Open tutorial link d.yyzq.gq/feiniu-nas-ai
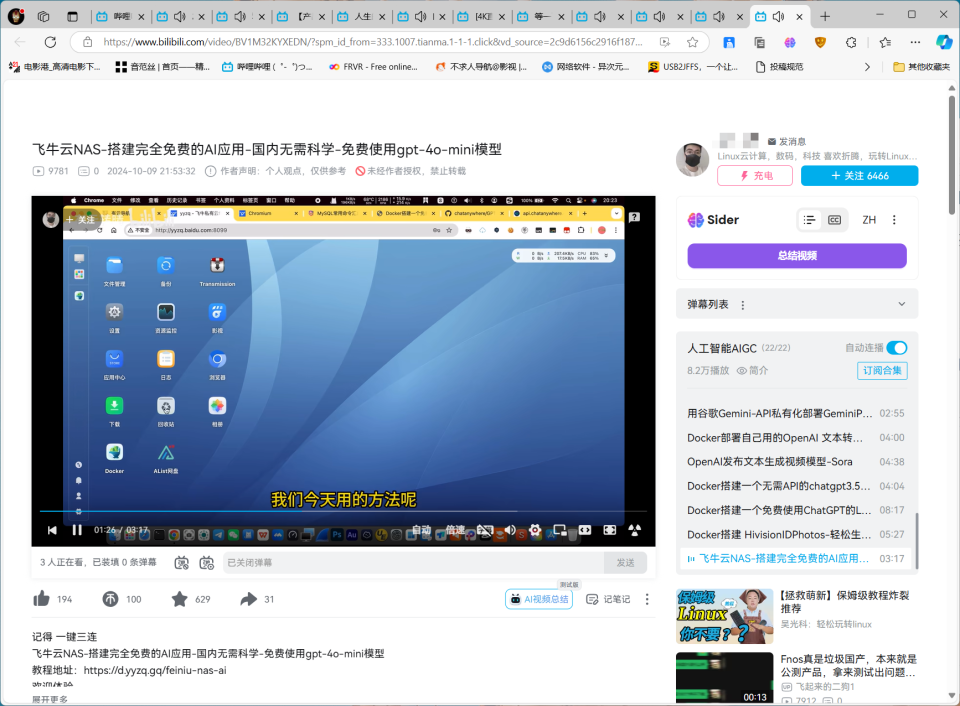Image resolution: width=960 pixels, height=706 pixels. coord(155,670)
